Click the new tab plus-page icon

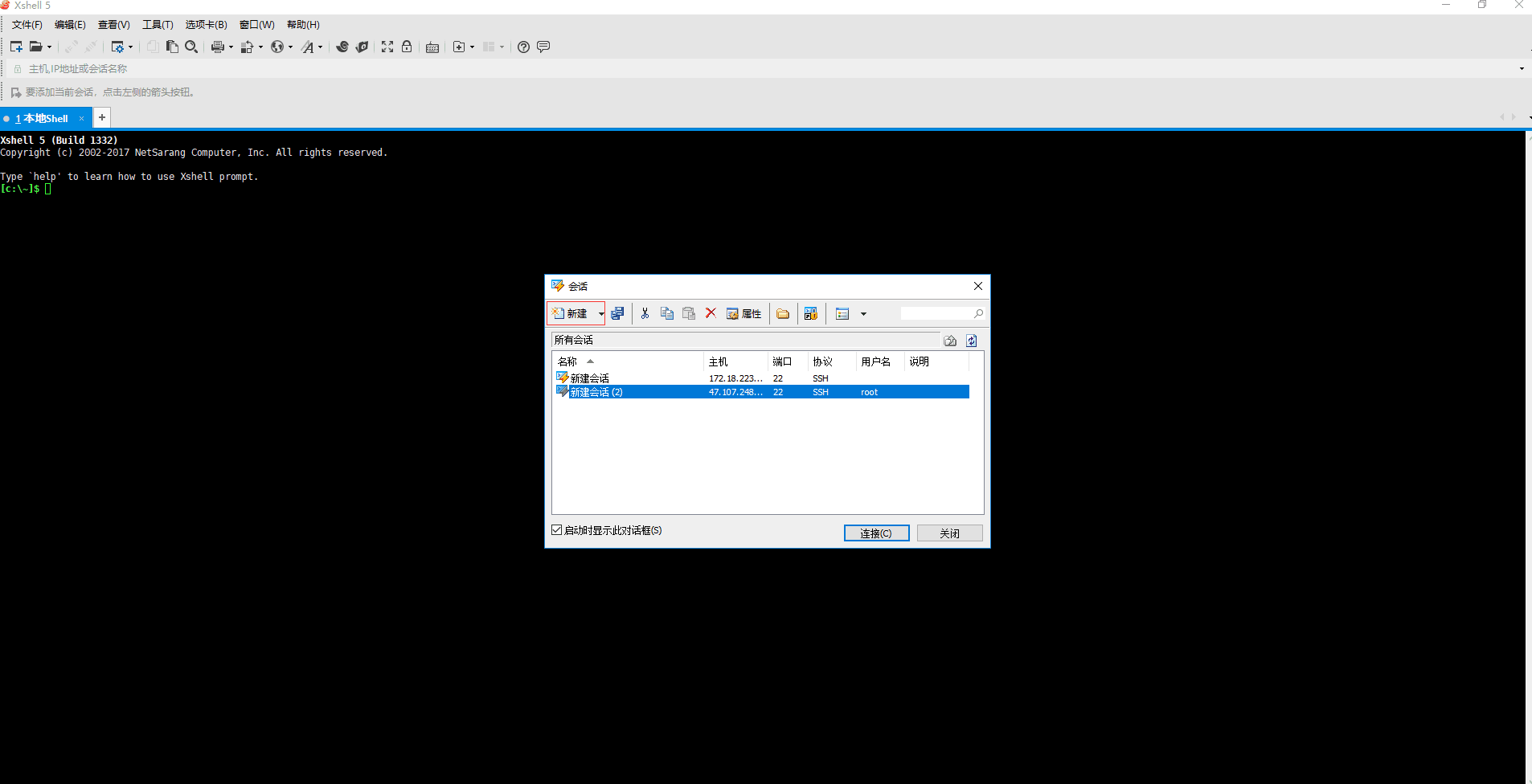pyautogui.click(x=459, y=47)
